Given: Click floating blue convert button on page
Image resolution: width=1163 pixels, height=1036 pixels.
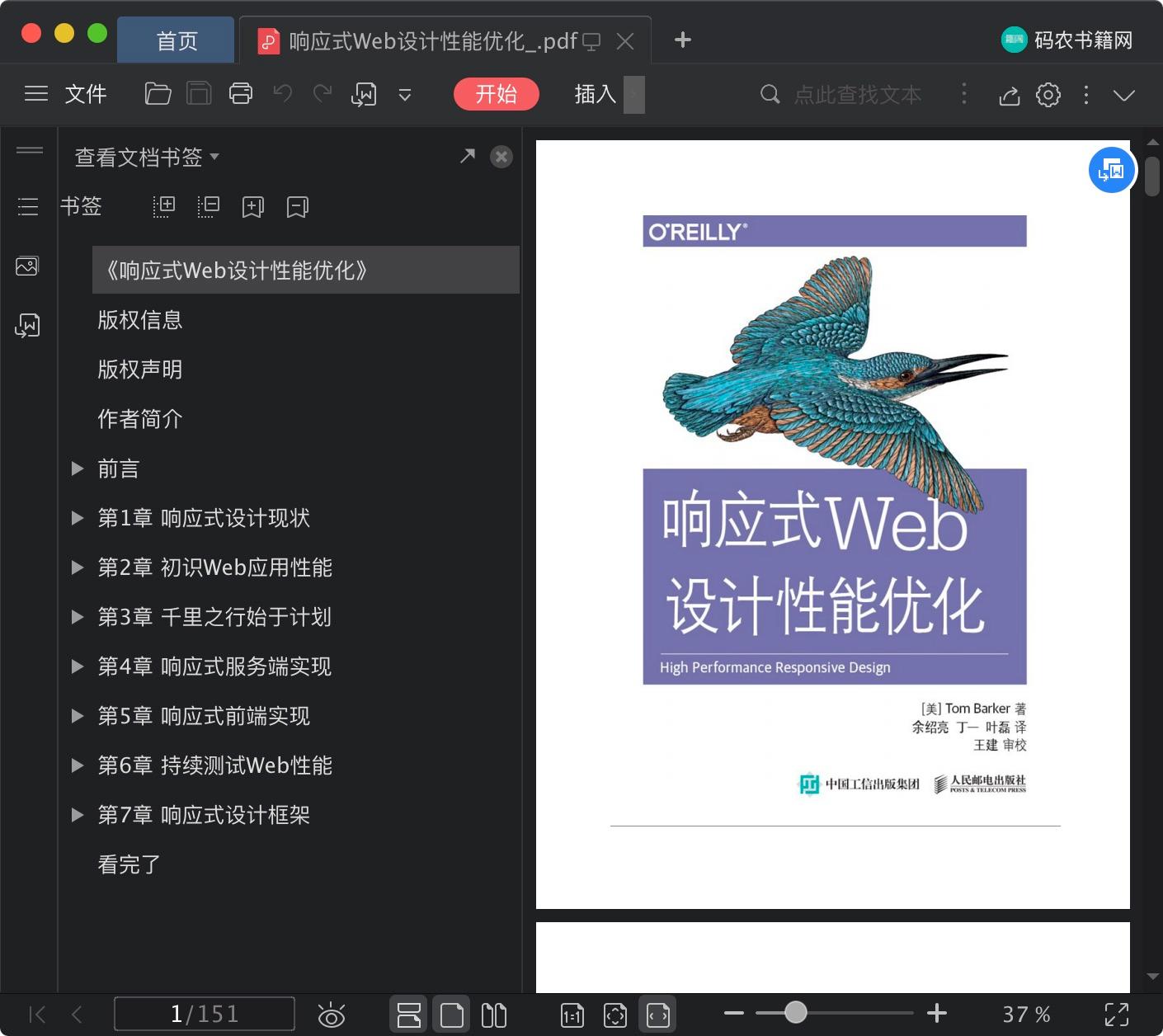Looking at the screenshot, I should pos(1112,170).
